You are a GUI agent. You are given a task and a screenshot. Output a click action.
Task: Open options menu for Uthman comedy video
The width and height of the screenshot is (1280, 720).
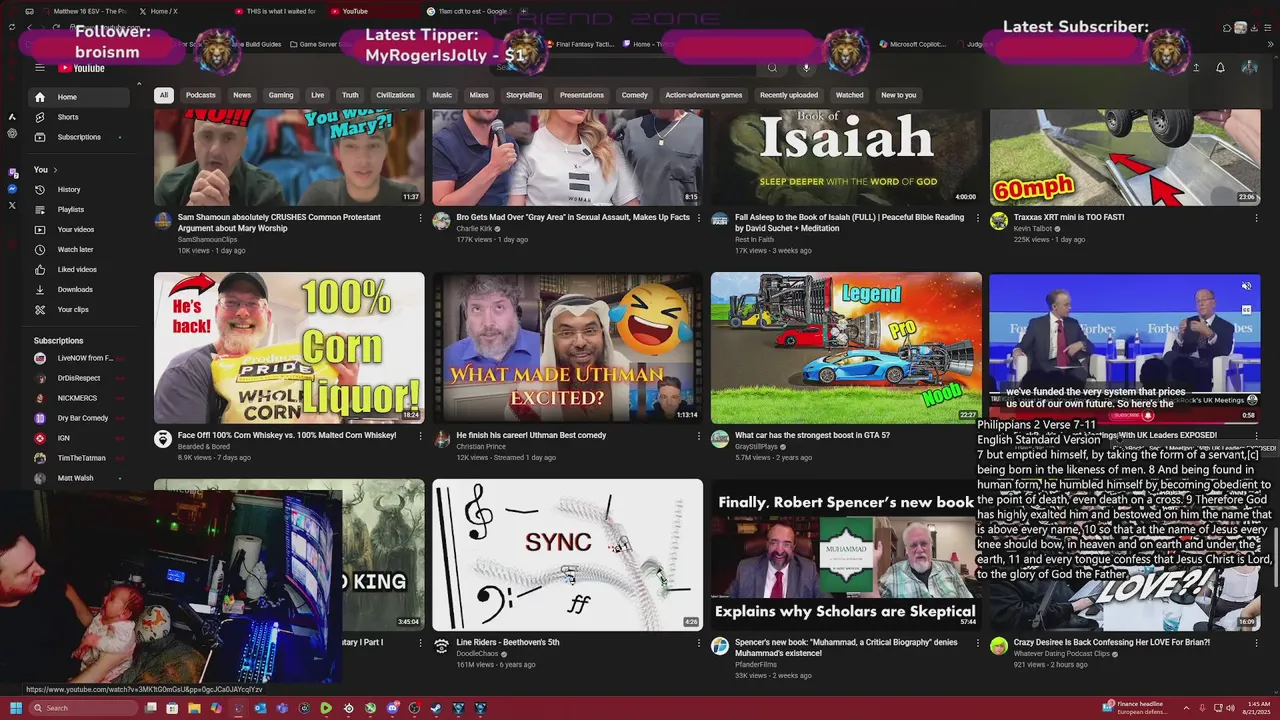[698, 436]
